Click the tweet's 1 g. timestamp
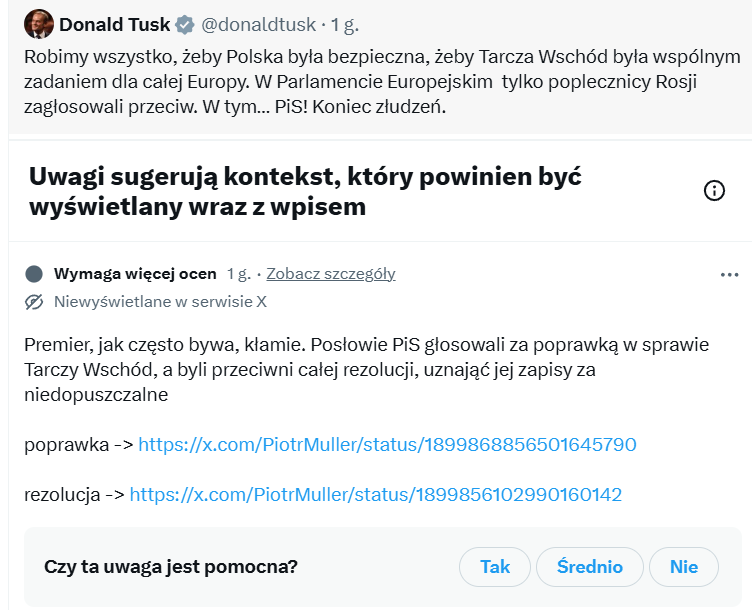Viewport: 752px width, 610px height. coord(345,24)
